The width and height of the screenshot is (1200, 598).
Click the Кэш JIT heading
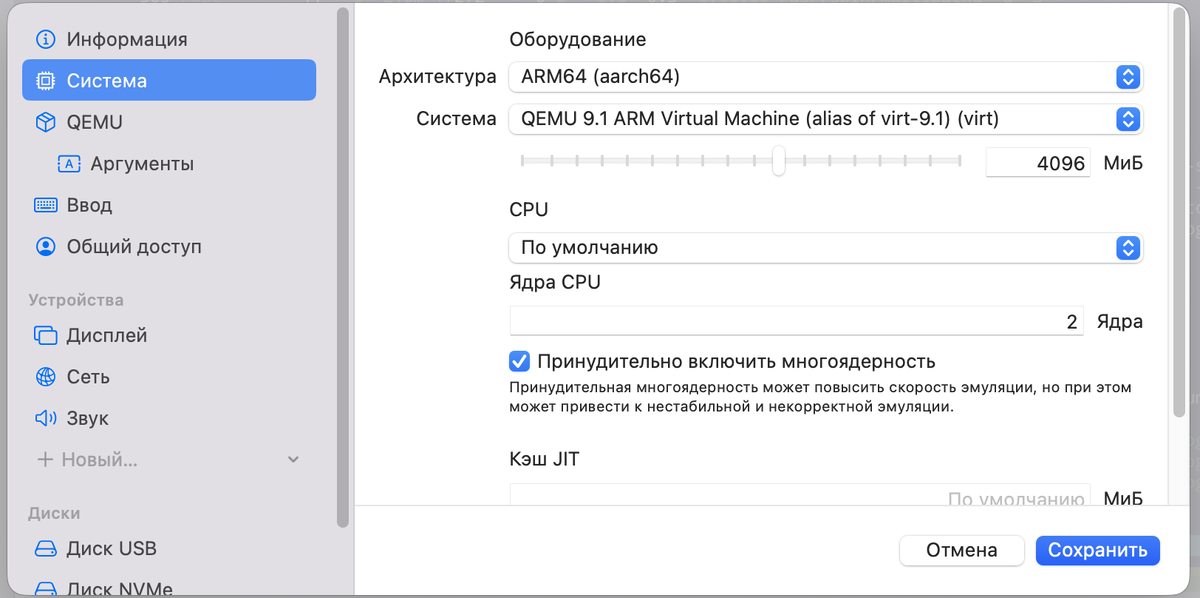tap(544, 460)
